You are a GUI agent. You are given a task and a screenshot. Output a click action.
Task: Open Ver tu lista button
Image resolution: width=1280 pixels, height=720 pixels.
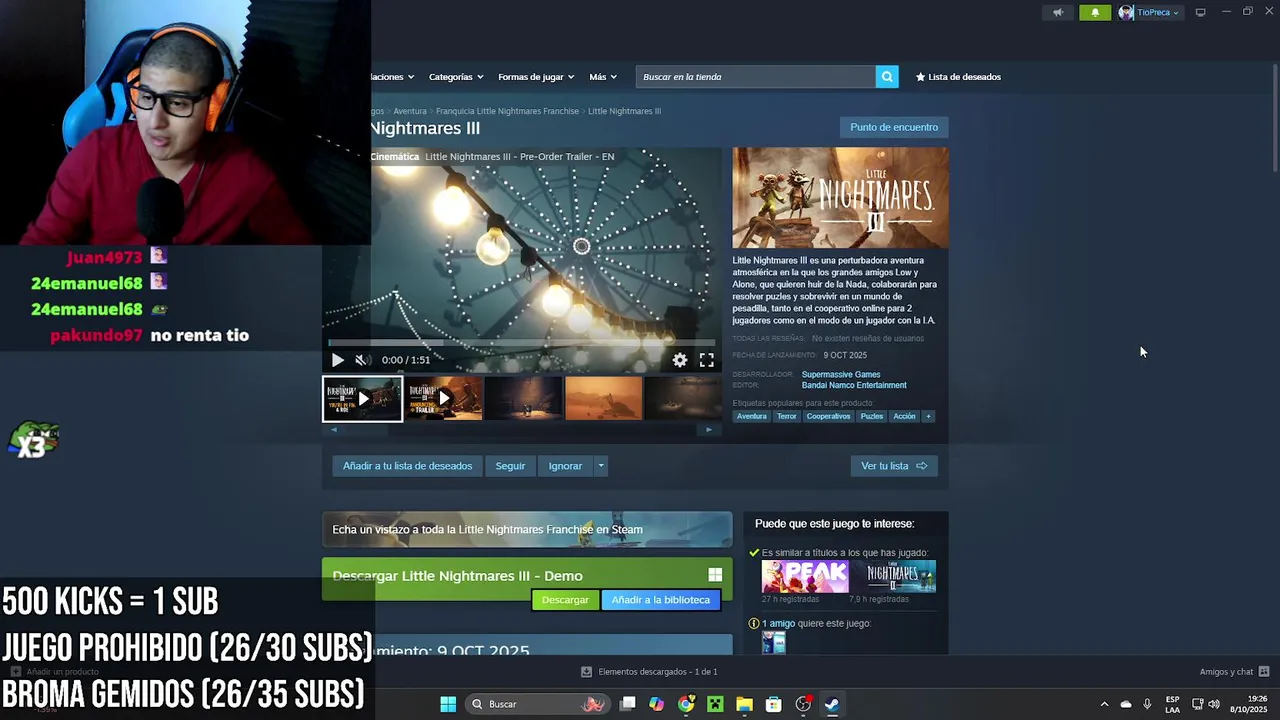point(894,466)
